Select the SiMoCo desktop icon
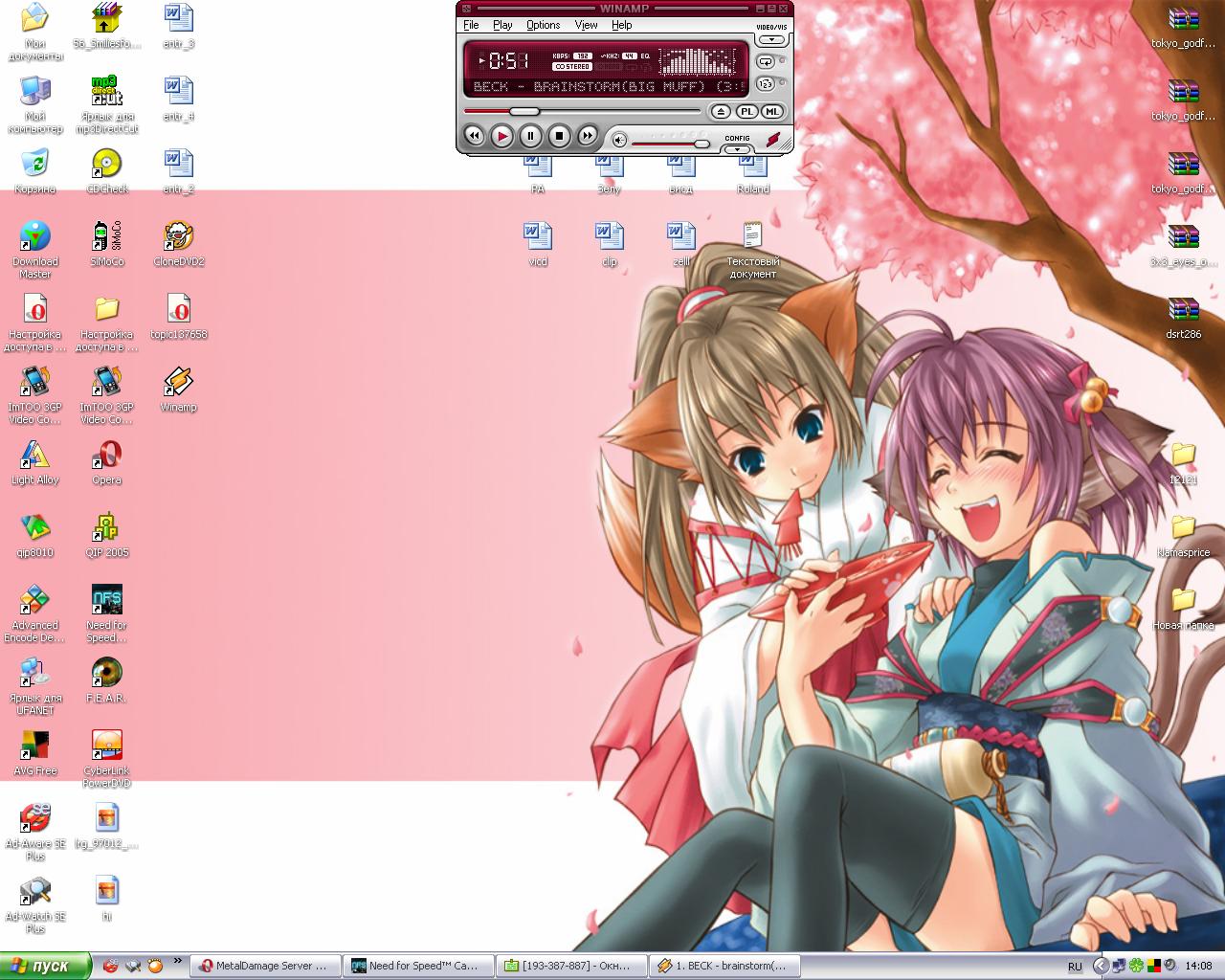1225x980 pixels. point(107,244)
